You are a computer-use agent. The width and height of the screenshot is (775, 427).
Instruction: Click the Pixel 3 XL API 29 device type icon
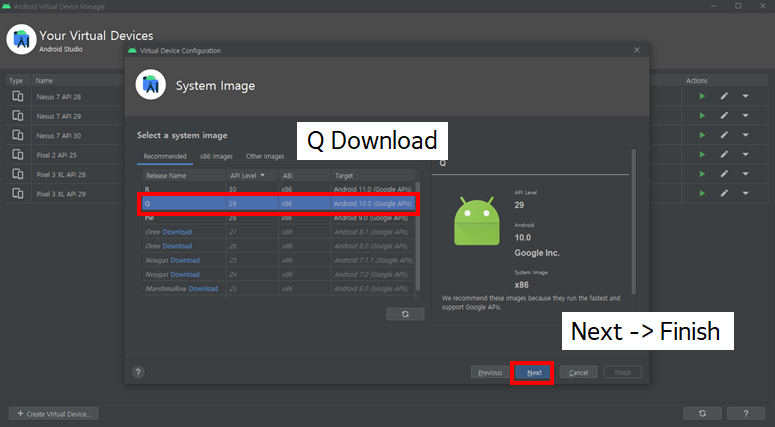pos(18,193)
